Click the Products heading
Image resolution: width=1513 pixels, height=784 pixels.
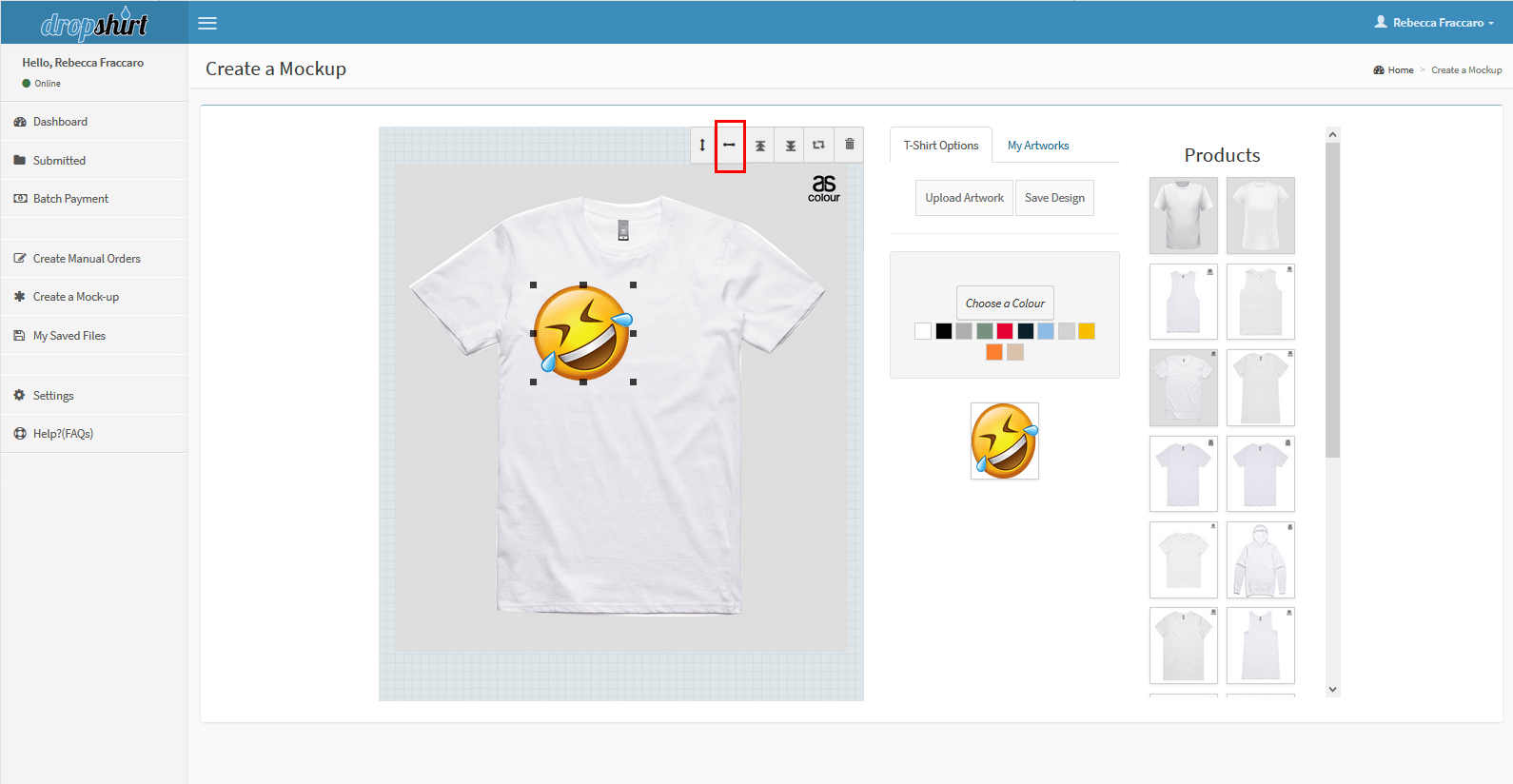[x=1222, y=155]
